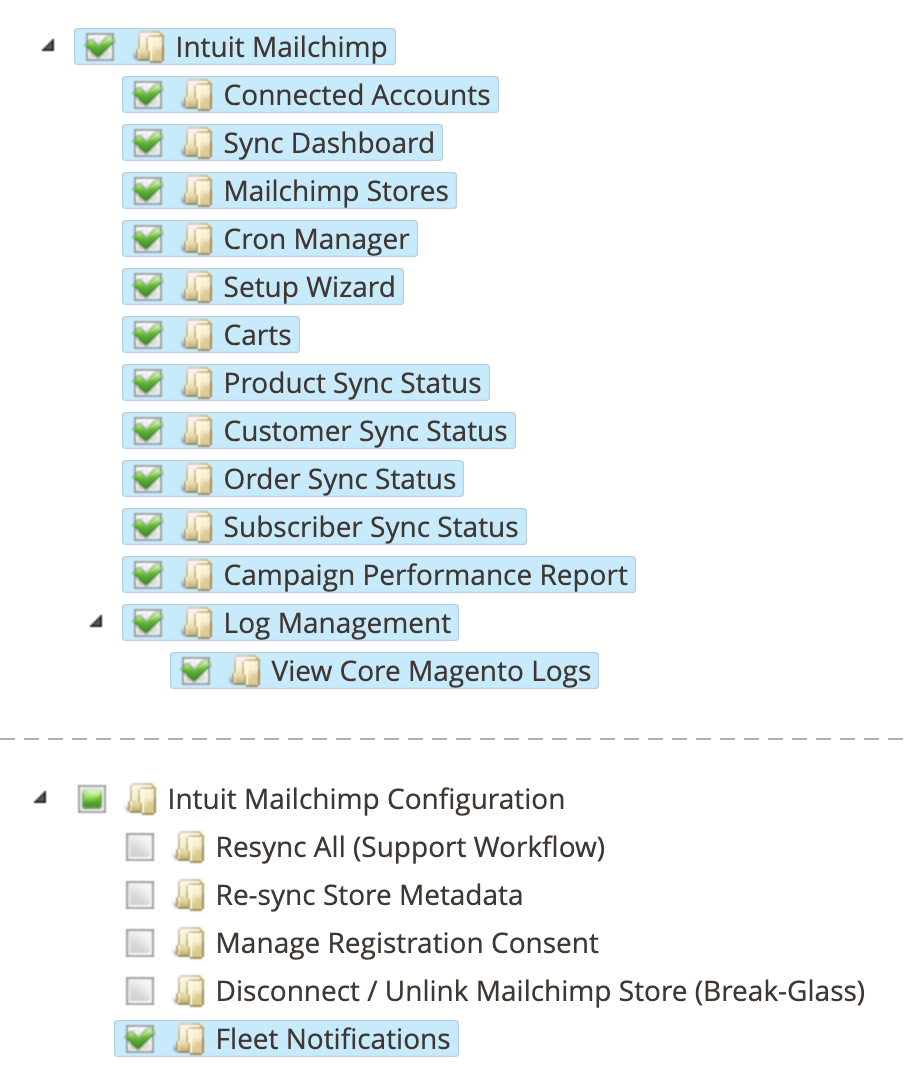904x1081 pixels.
Task: Select the Manage Registration Consent label
Action: coord(407,944)
